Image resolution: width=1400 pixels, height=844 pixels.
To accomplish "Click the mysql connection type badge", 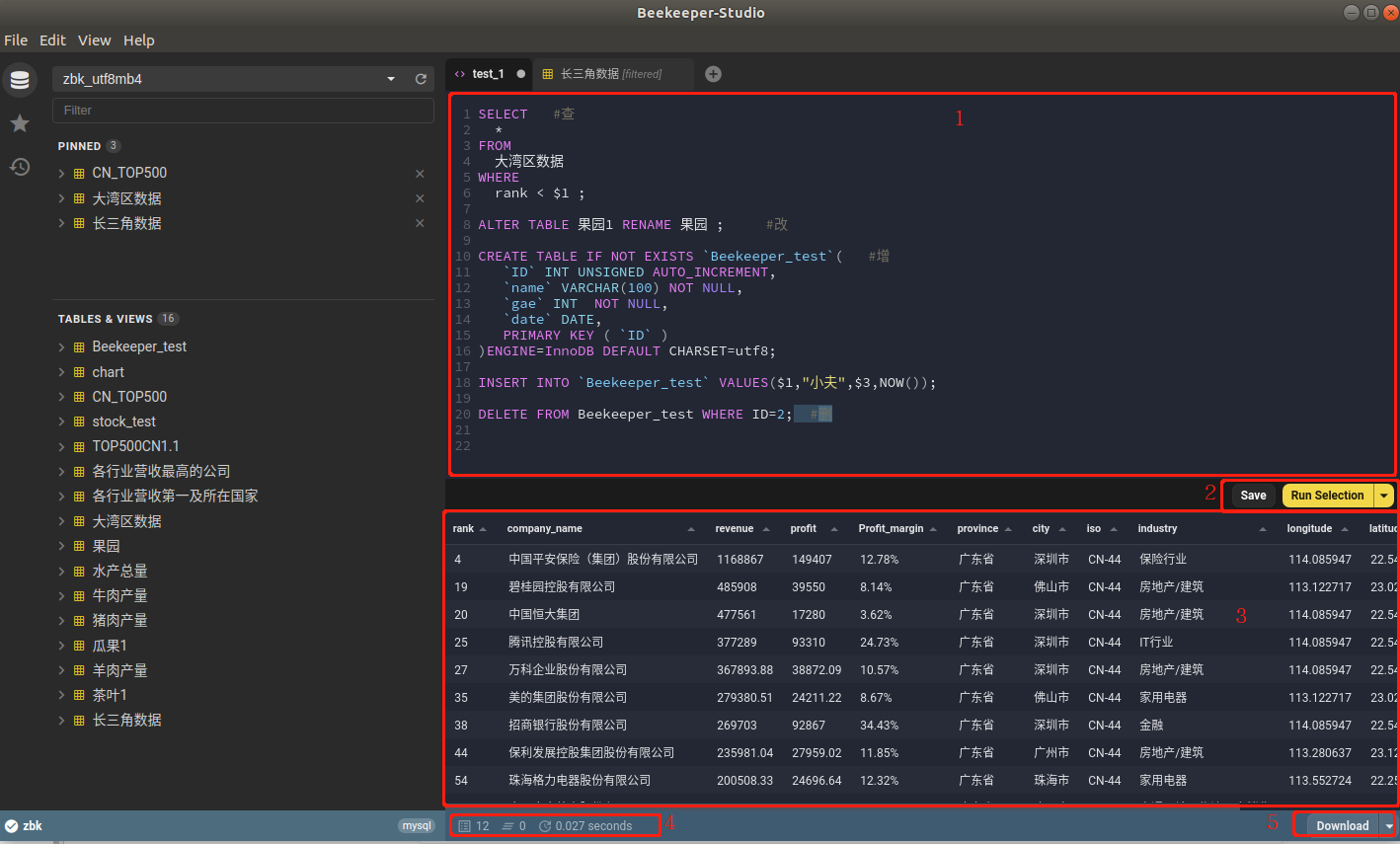I will [x=416, y=826].
